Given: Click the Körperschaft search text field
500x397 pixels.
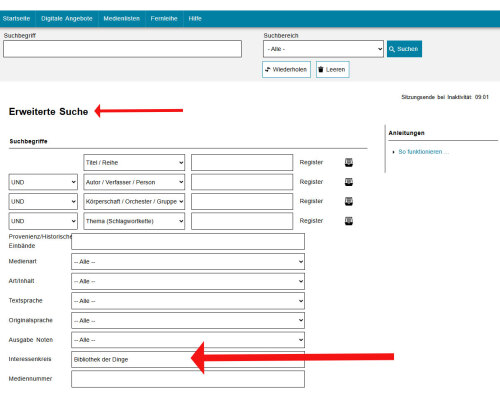Looking at the screenshot, I should click(x=242, y=201).
